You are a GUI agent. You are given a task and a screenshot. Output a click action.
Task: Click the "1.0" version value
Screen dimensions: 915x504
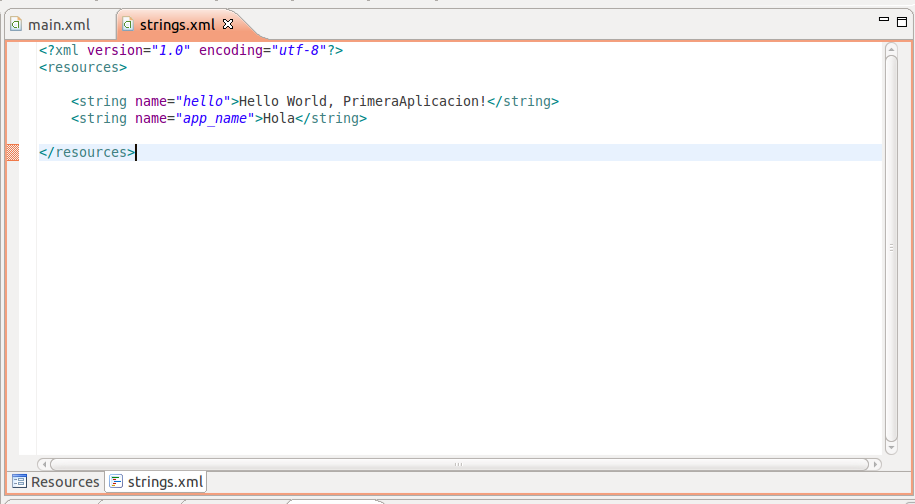pos(171,50)
